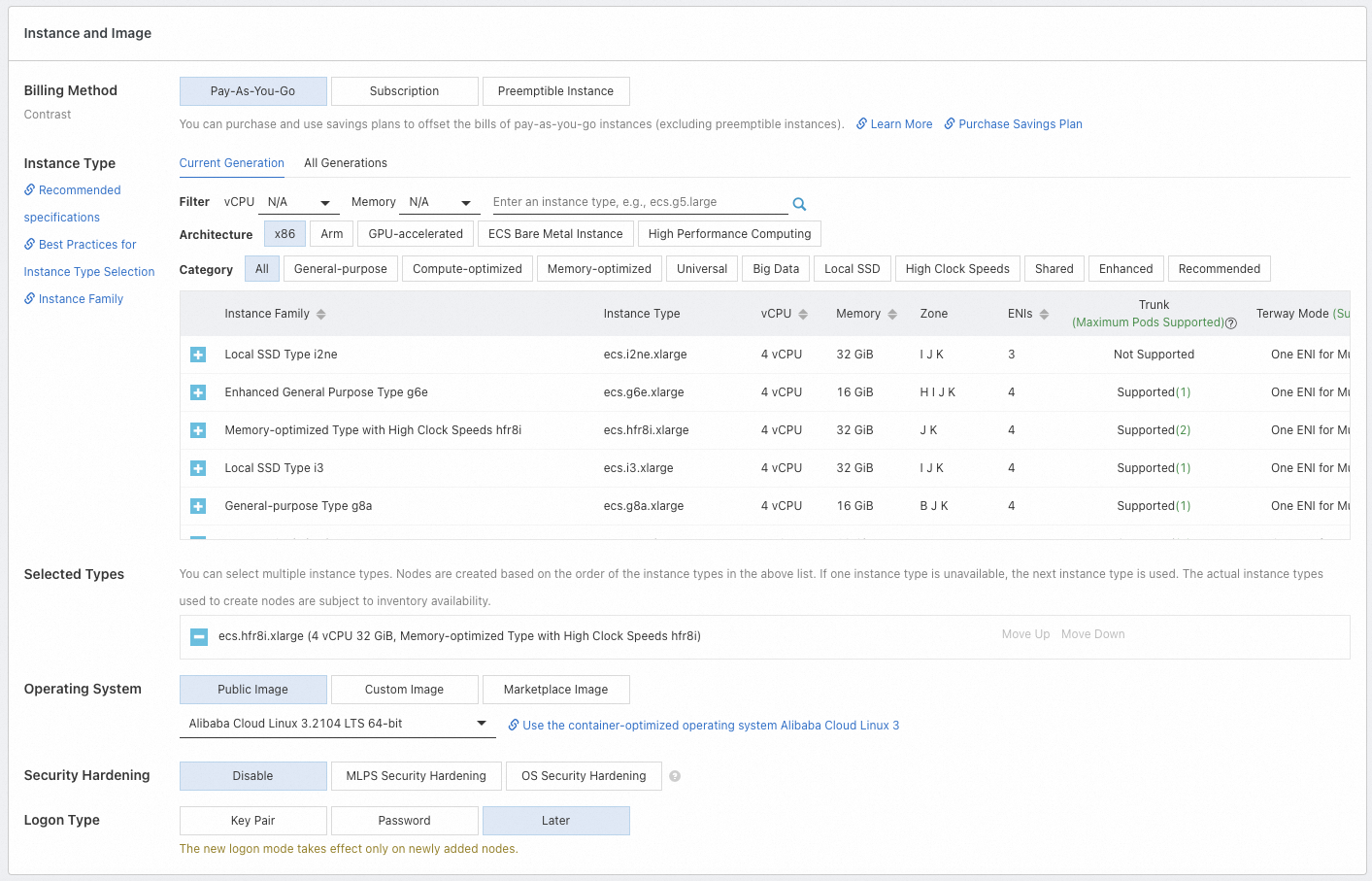1372x881 pixels.
Task: Focus the instance type search field
Action: coord(639,202)
